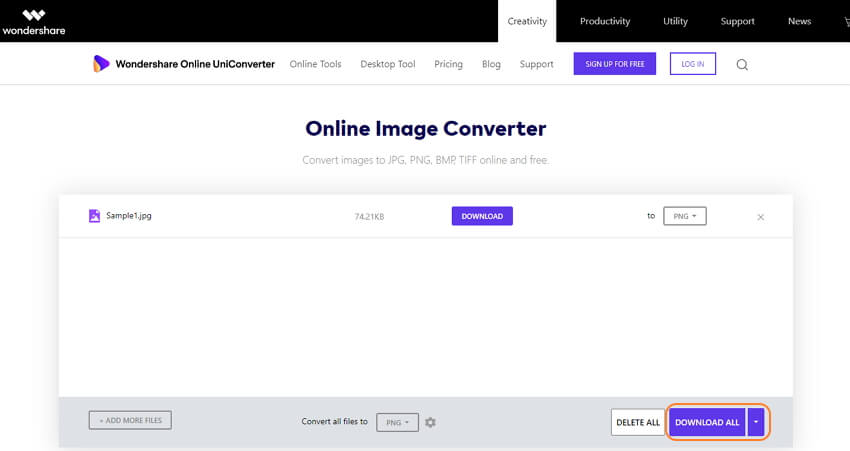Open the News menu
Viewport: 850px width, 451px height.
799,21
